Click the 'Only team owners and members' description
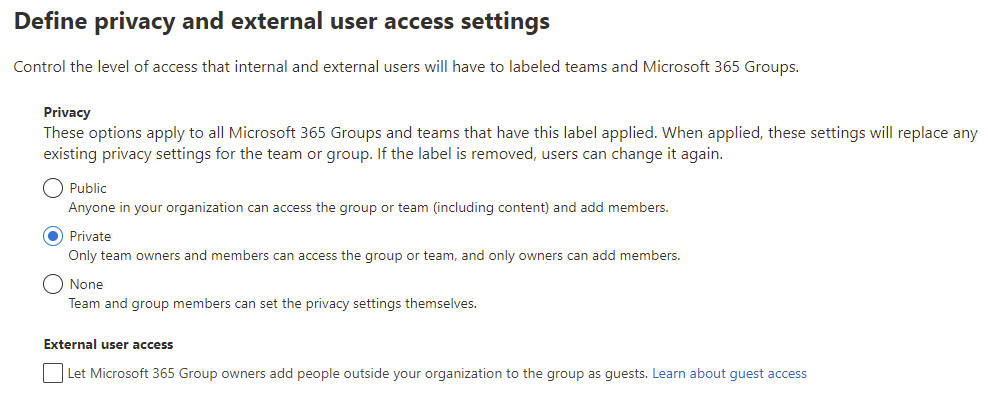The image size is (988, 404). coord(373,256)
